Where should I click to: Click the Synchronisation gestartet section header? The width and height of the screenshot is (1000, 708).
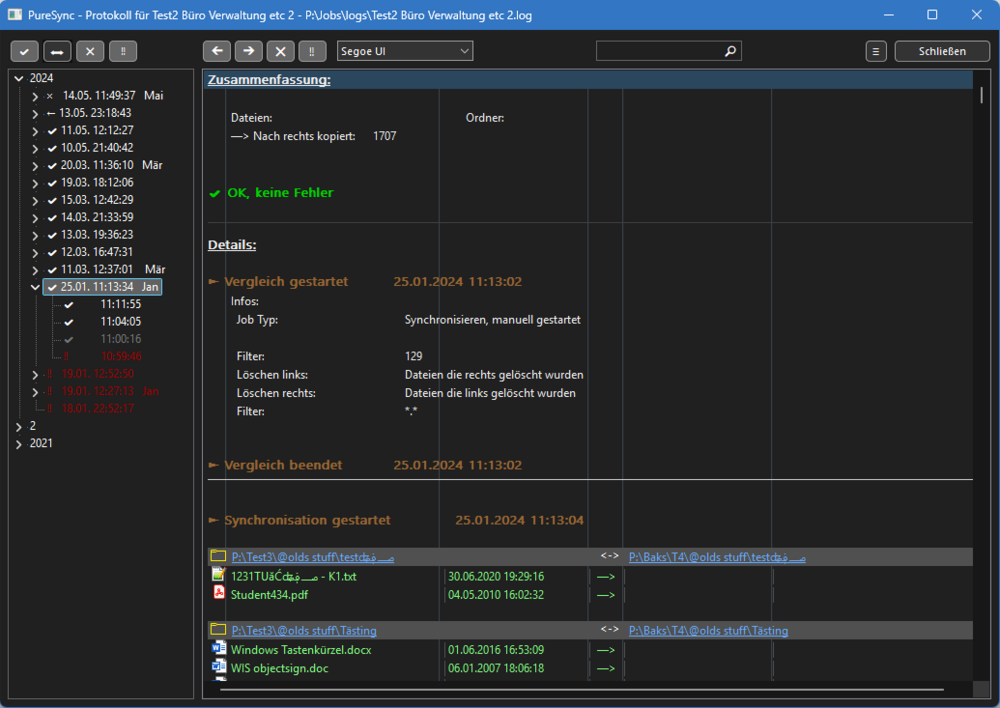pos(307,520)
